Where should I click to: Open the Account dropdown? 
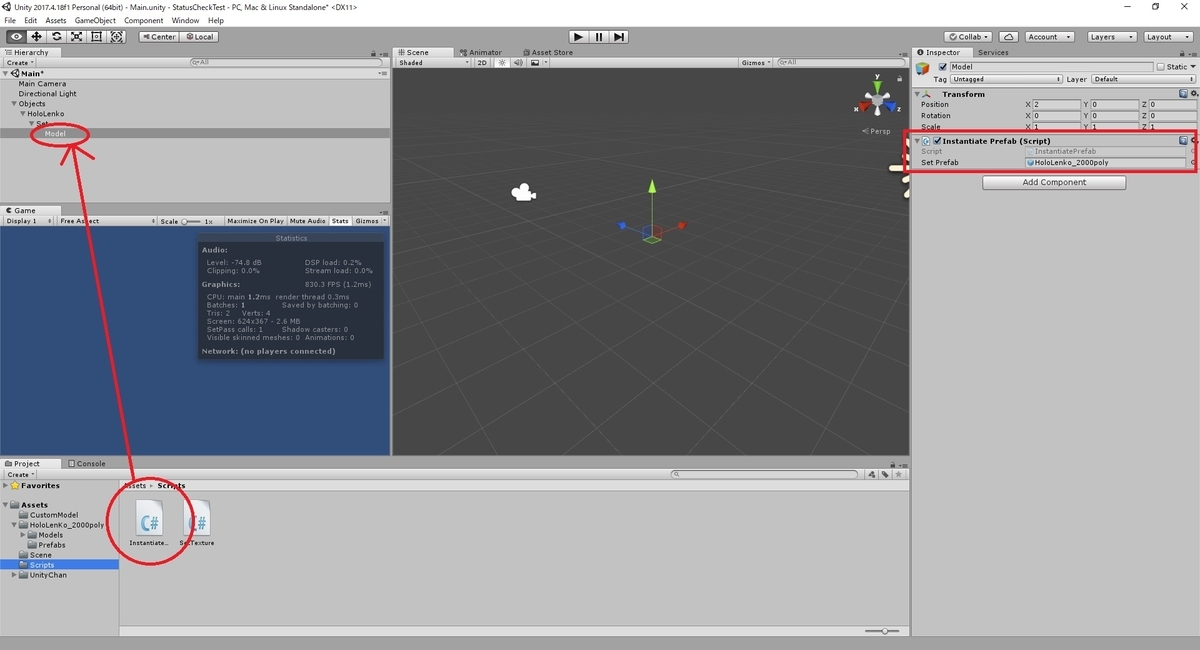coord(1048,37)
